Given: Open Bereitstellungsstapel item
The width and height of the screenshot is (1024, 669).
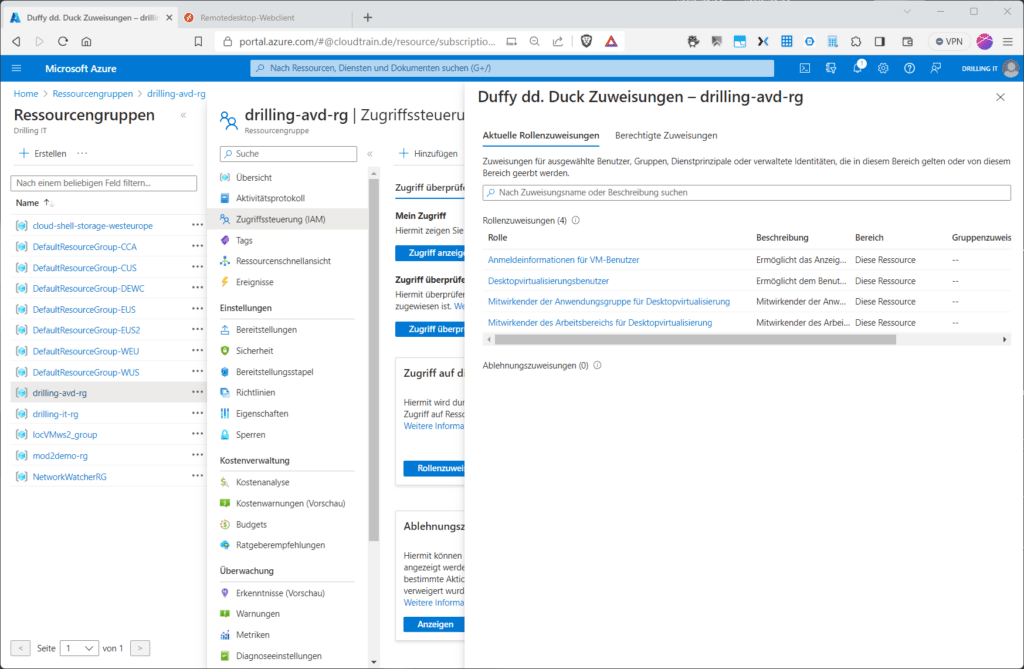Looking at the screenshot, I should click(x=275, y=371).
